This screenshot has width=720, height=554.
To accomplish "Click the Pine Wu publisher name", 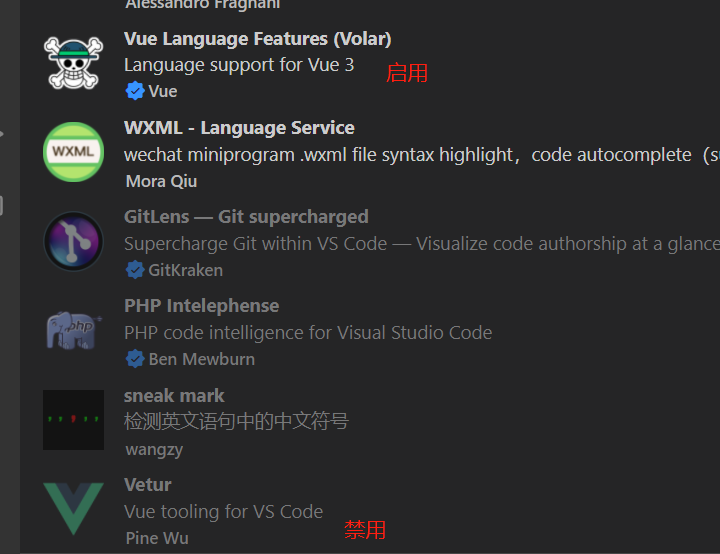I will point(157,538).
